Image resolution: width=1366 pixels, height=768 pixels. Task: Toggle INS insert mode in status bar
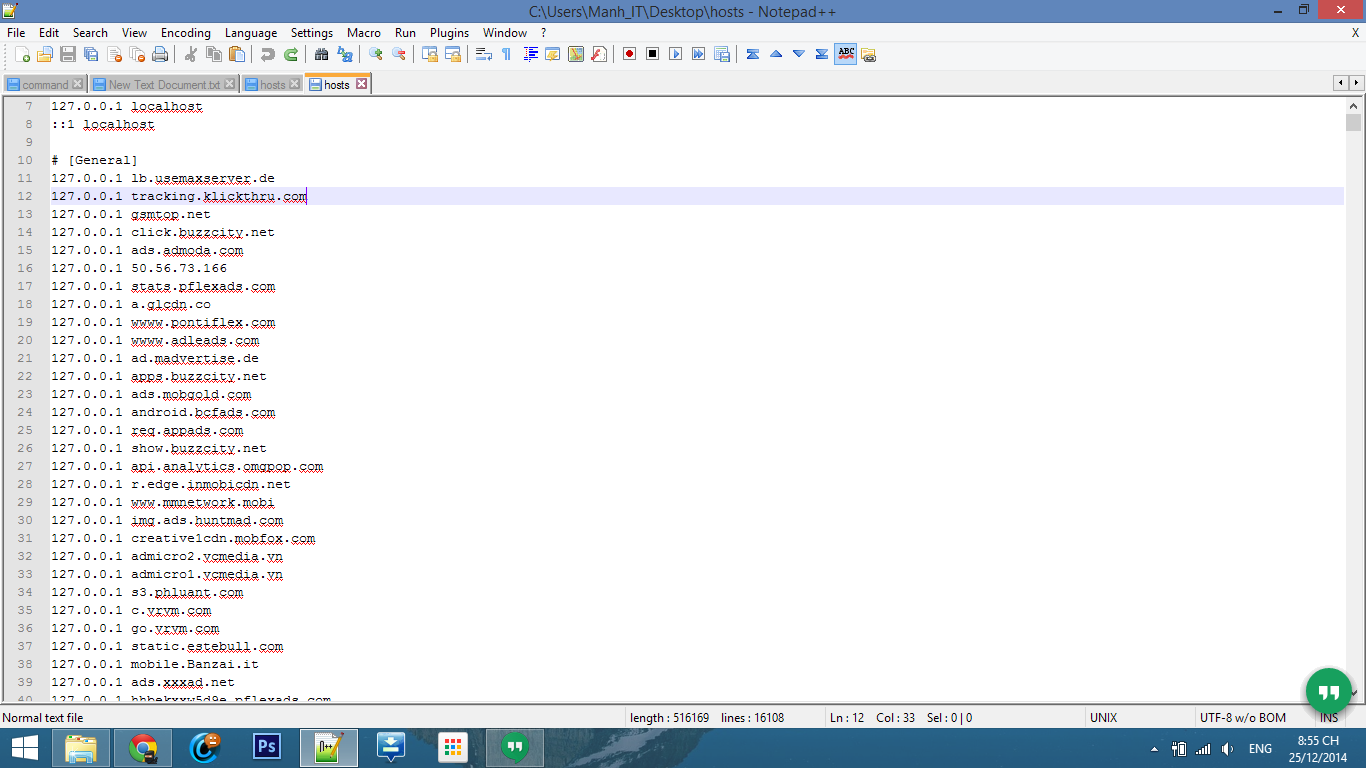click(x=1329, y=718)
